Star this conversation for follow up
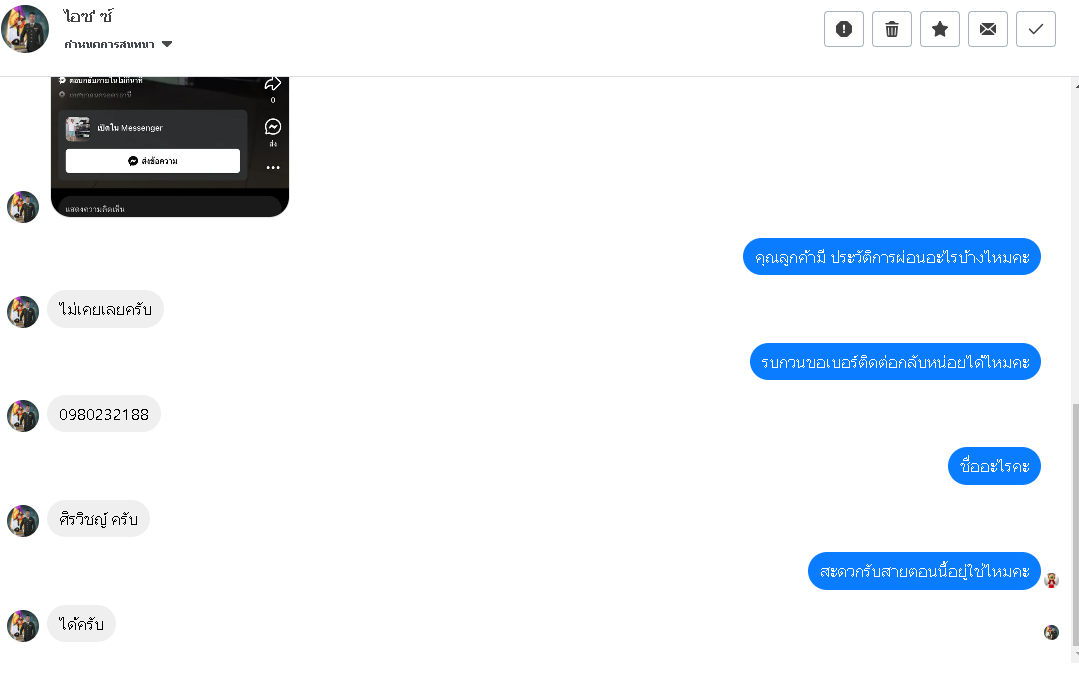This screenshot has width=1079, height=675. [x=940, y=29]
